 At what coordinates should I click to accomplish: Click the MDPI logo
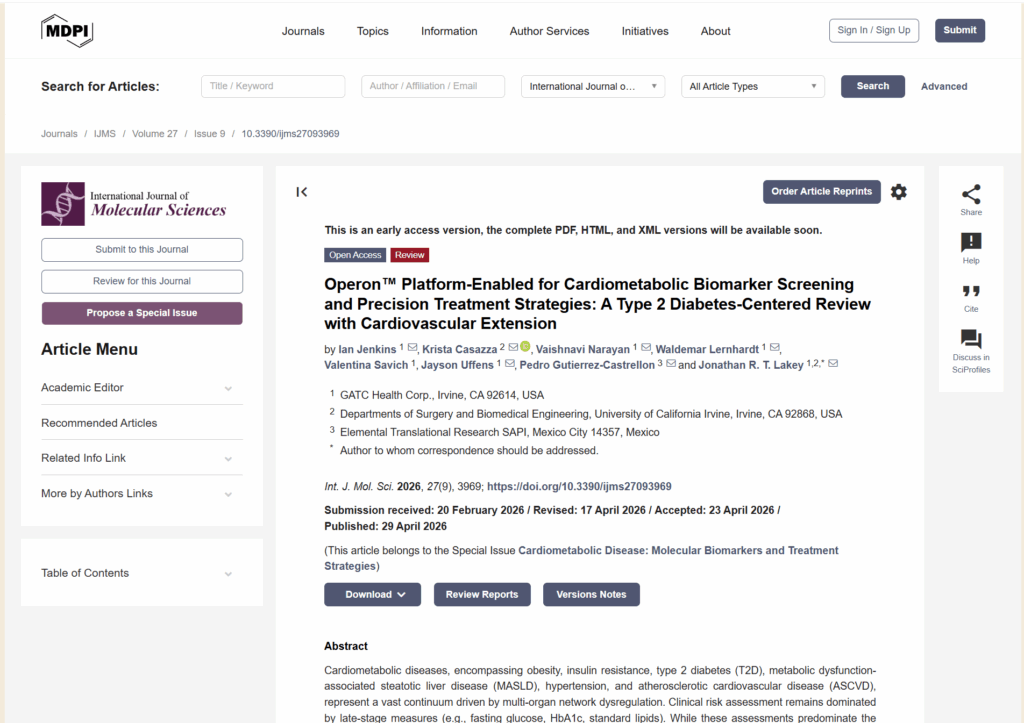pos(66,30)
